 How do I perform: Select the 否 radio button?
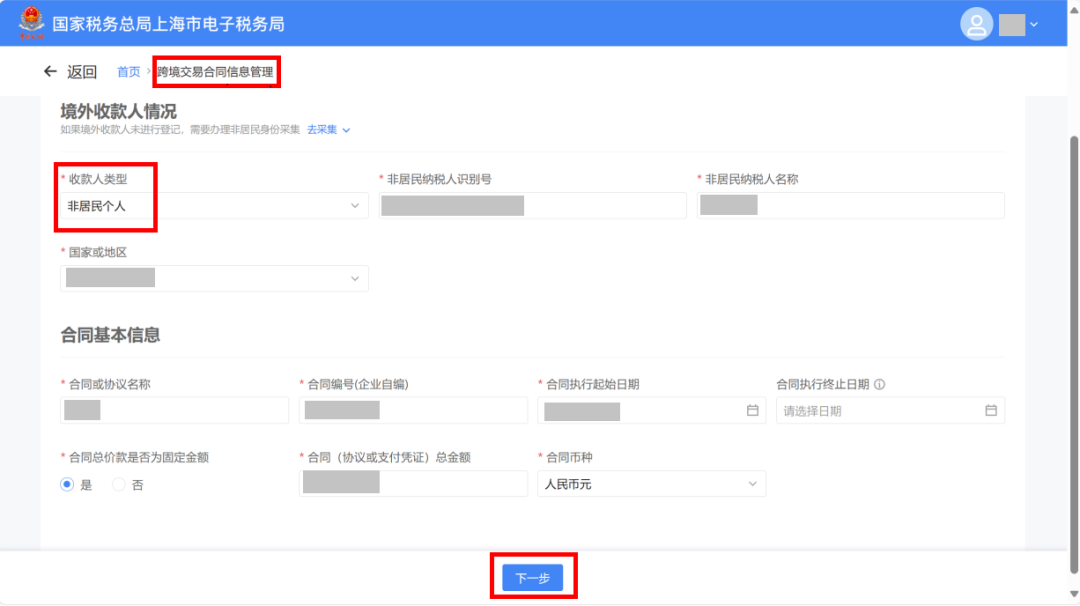117,484
